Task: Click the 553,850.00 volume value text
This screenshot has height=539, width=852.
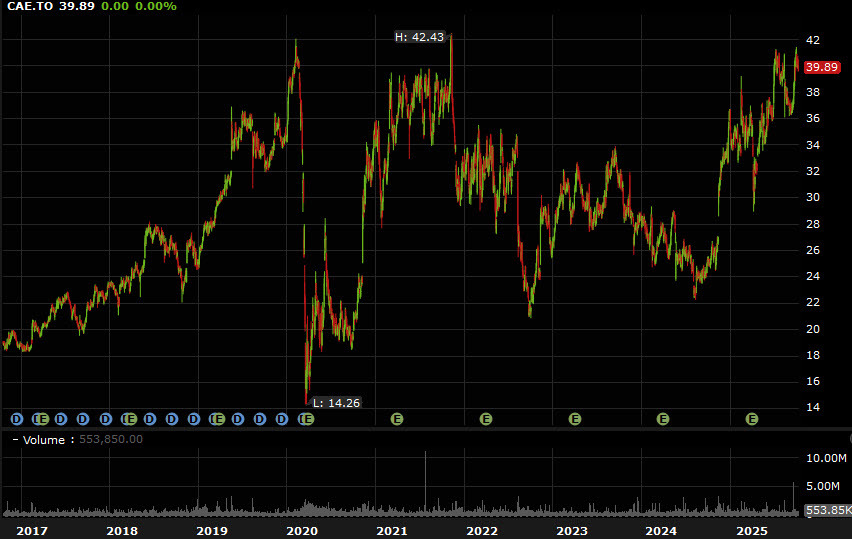Action: pos(109,439)
